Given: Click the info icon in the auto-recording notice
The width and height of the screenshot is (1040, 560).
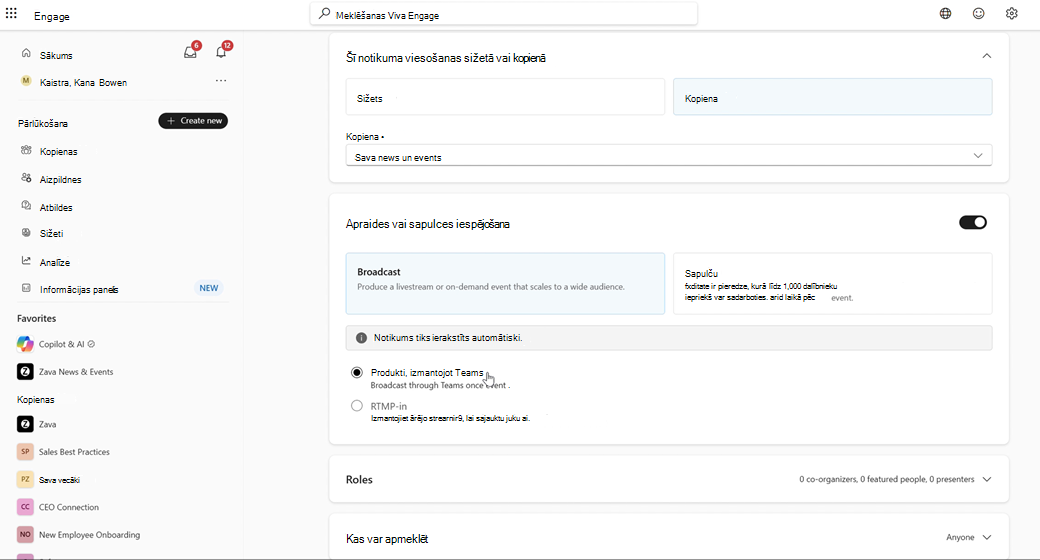Looking at the screenshot, I should pyautogui.click(x=361, y=338).
